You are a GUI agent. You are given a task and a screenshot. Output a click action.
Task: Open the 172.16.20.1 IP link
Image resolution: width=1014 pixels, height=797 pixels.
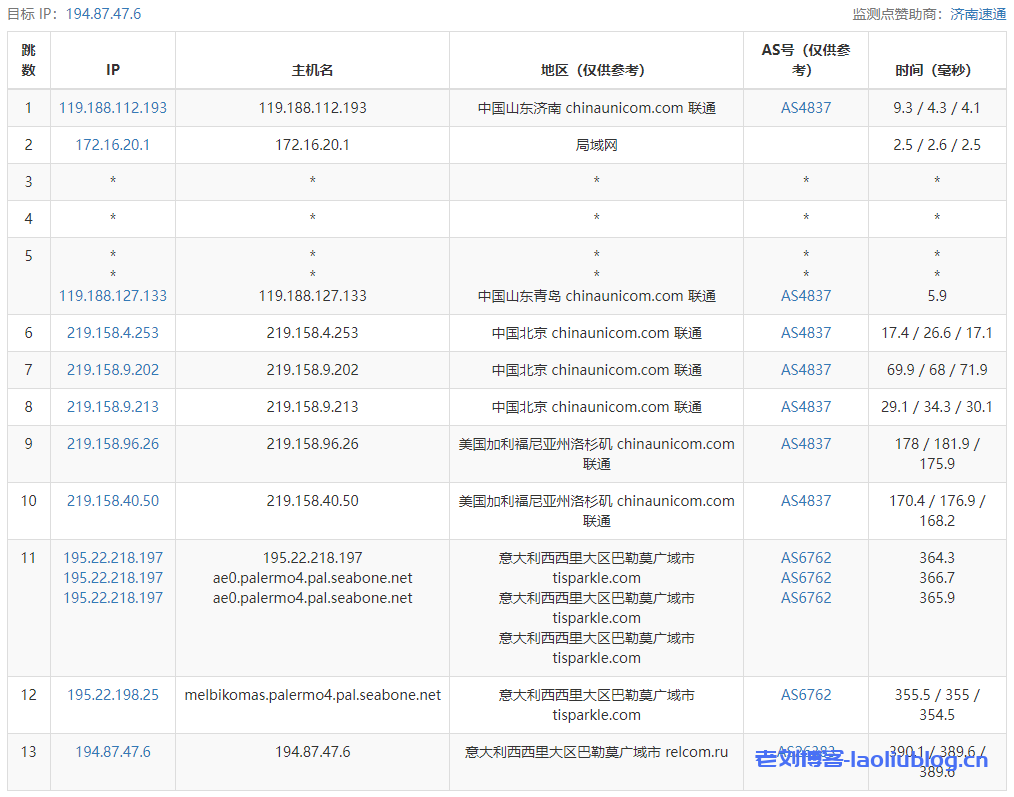tap(113, 145)
